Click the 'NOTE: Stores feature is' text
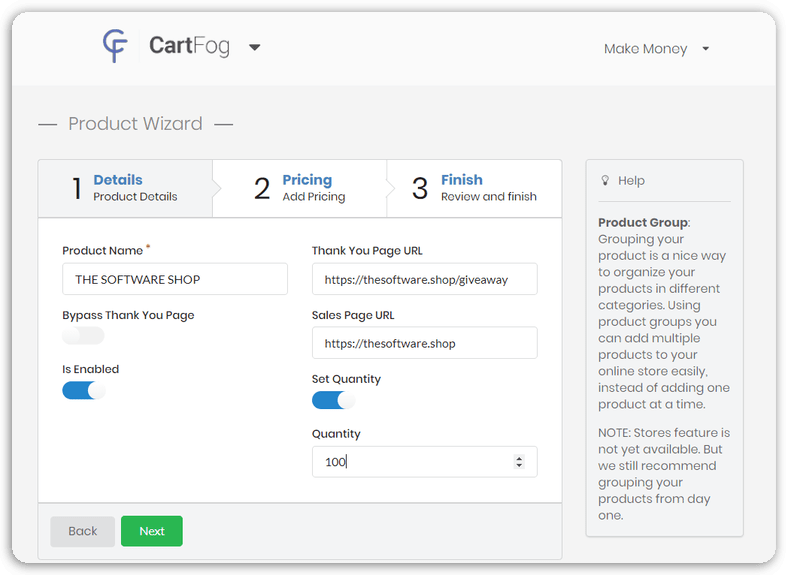Viewport: 788px width, 575px height. 664,433
